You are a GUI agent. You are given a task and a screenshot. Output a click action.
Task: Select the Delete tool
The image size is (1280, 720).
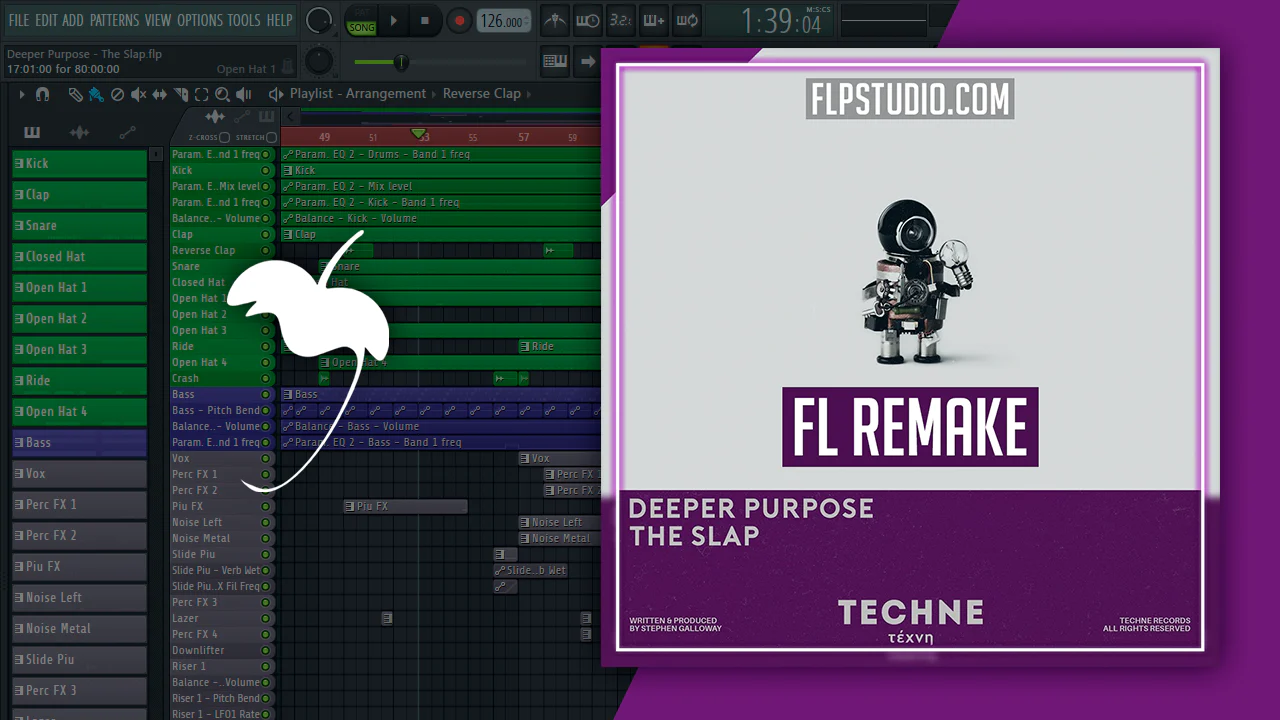(x=117, y=94)
